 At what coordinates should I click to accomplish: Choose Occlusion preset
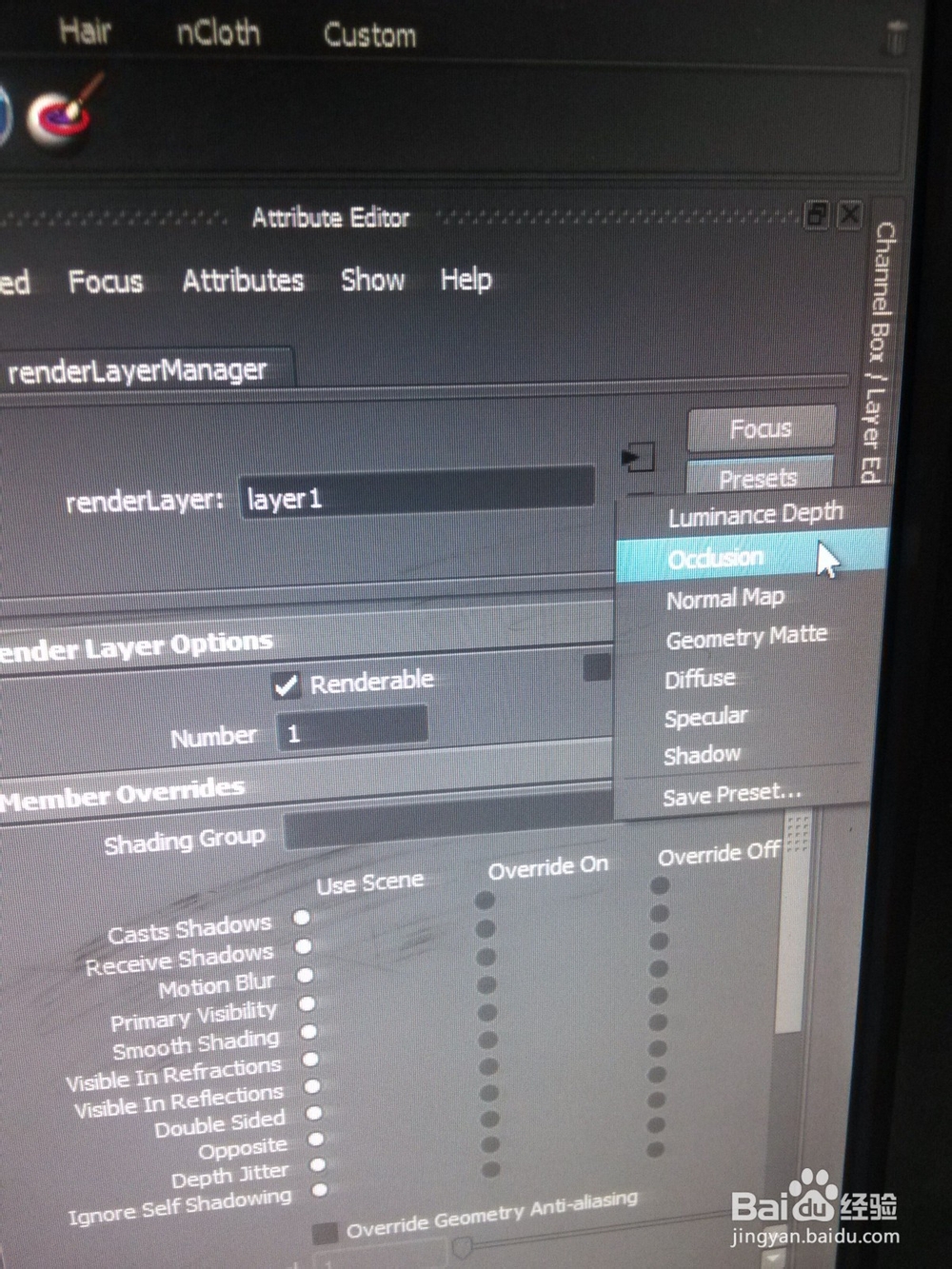point(752,557)
